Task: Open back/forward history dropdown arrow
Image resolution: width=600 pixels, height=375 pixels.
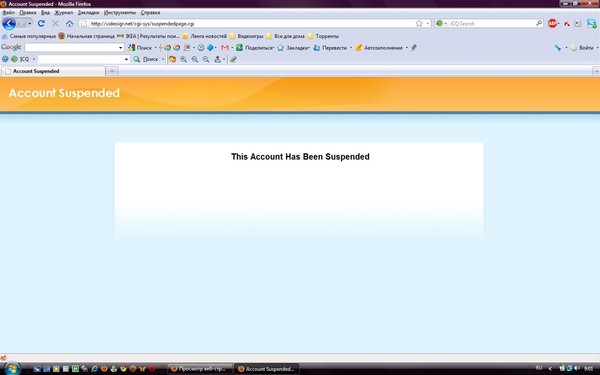Action: (30, 24)
